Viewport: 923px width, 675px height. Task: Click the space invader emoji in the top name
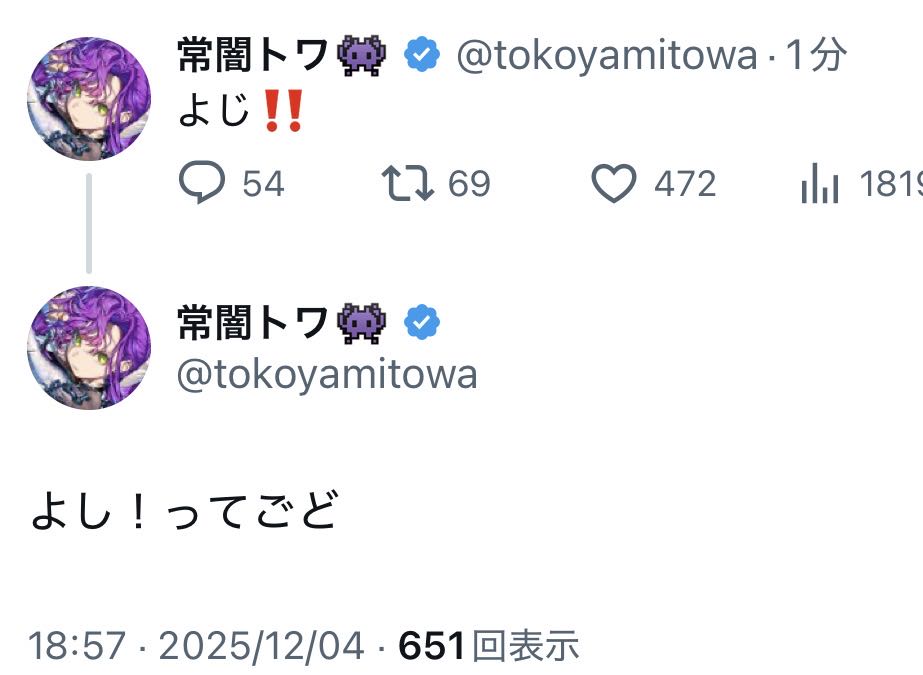point(362,56)
